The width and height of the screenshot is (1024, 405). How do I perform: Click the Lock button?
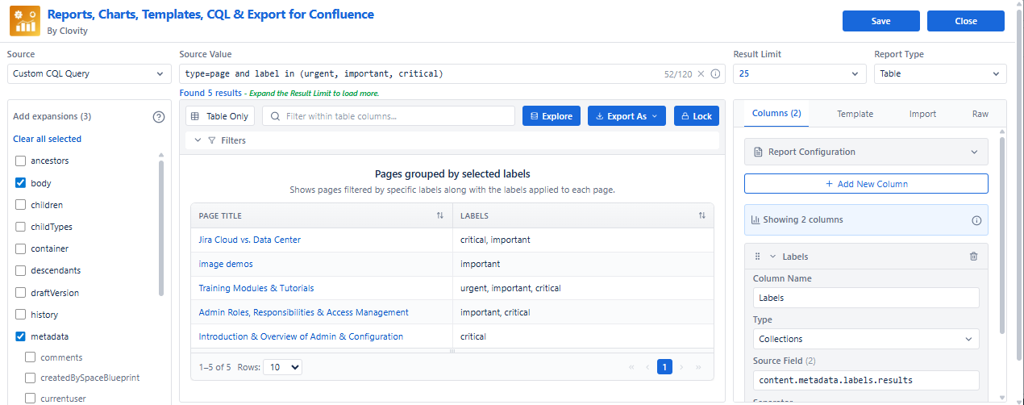point(696,116)
